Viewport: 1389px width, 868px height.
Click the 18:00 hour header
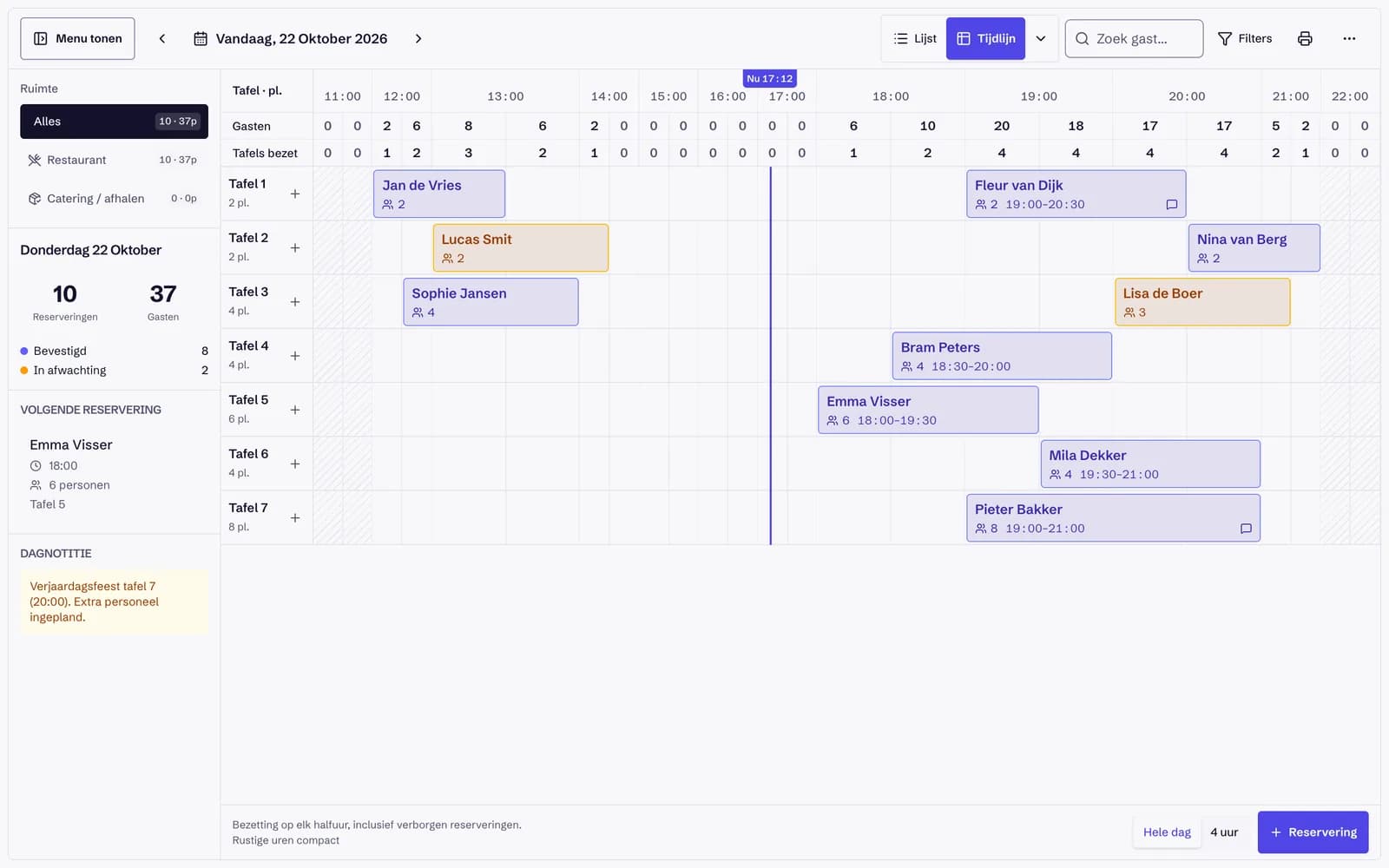(891, 96)
